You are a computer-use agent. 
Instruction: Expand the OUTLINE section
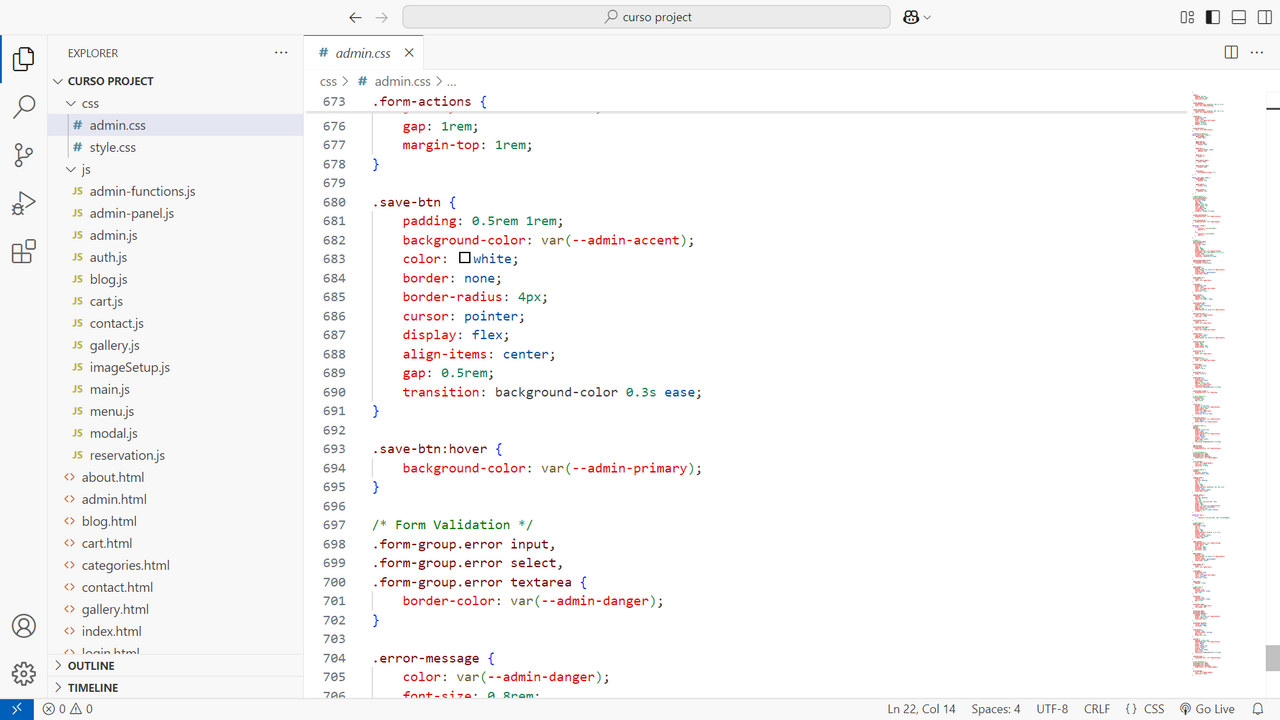[176, 665]
